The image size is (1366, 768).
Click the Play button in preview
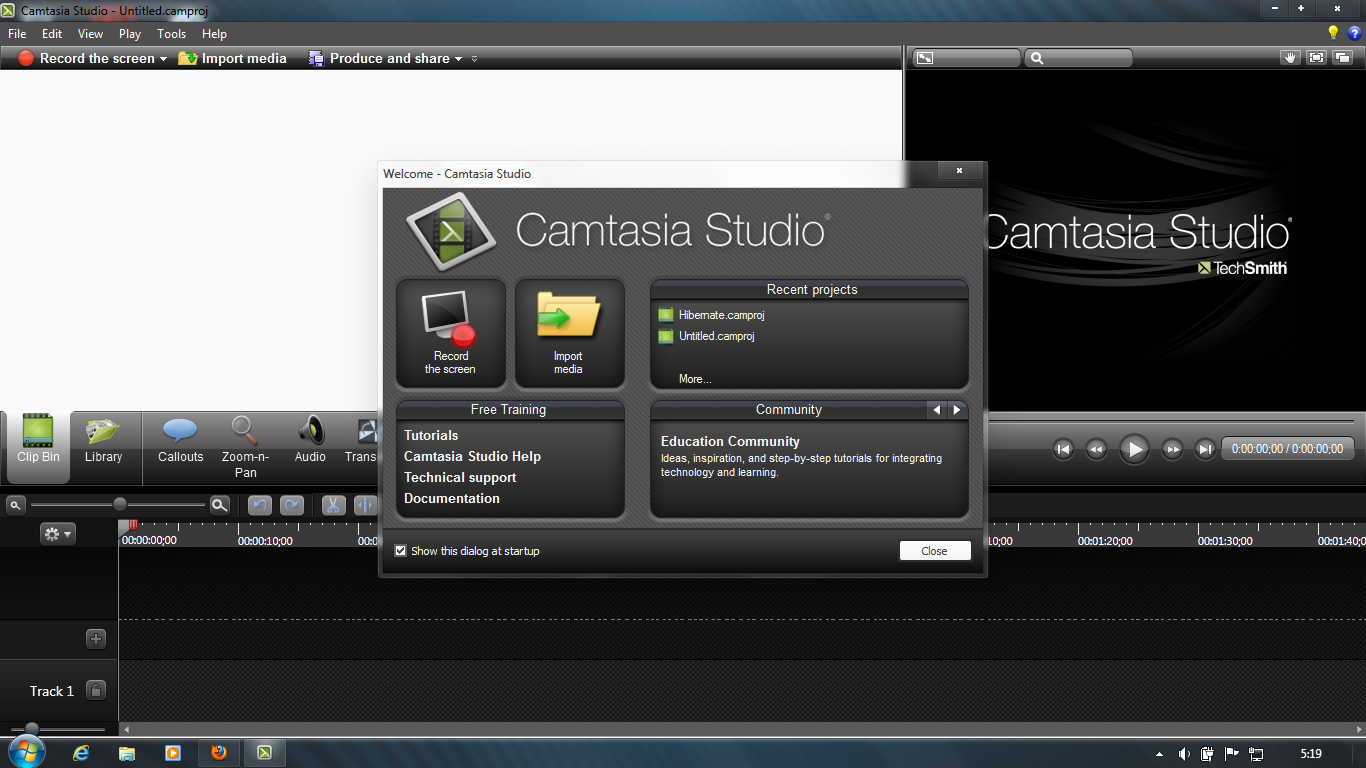(x=1134, y=449)
